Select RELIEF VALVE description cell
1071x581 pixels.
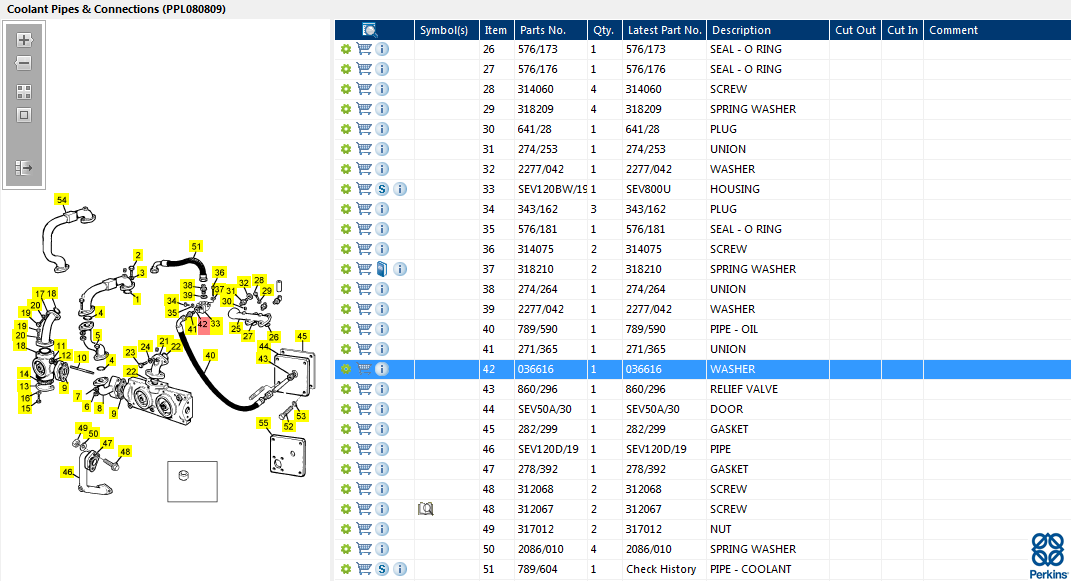coord(744,389)
